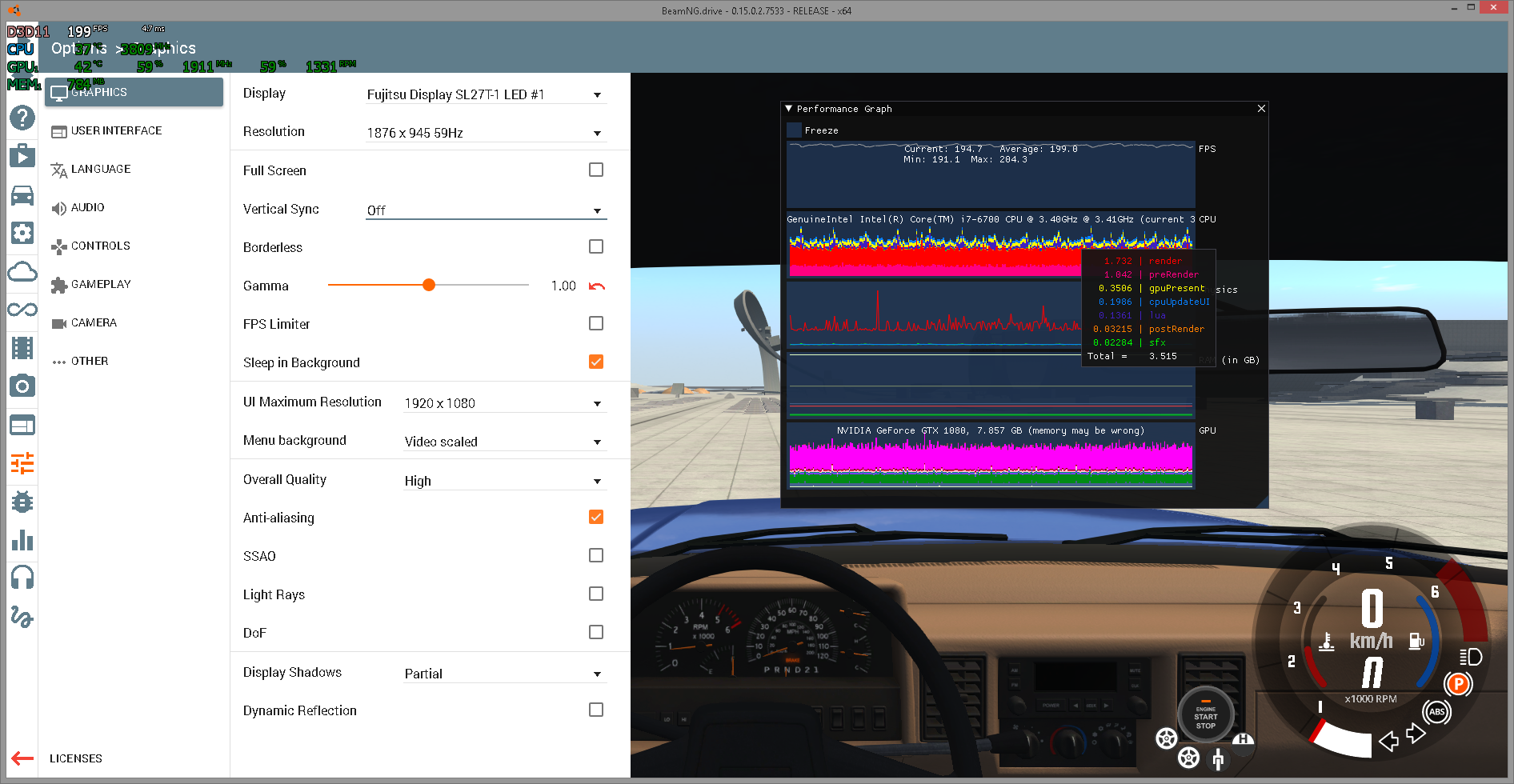Click the GPU usage graph
Viewport: 1514px width, 784px height.
pyautogui.click(x=991, y=455)
